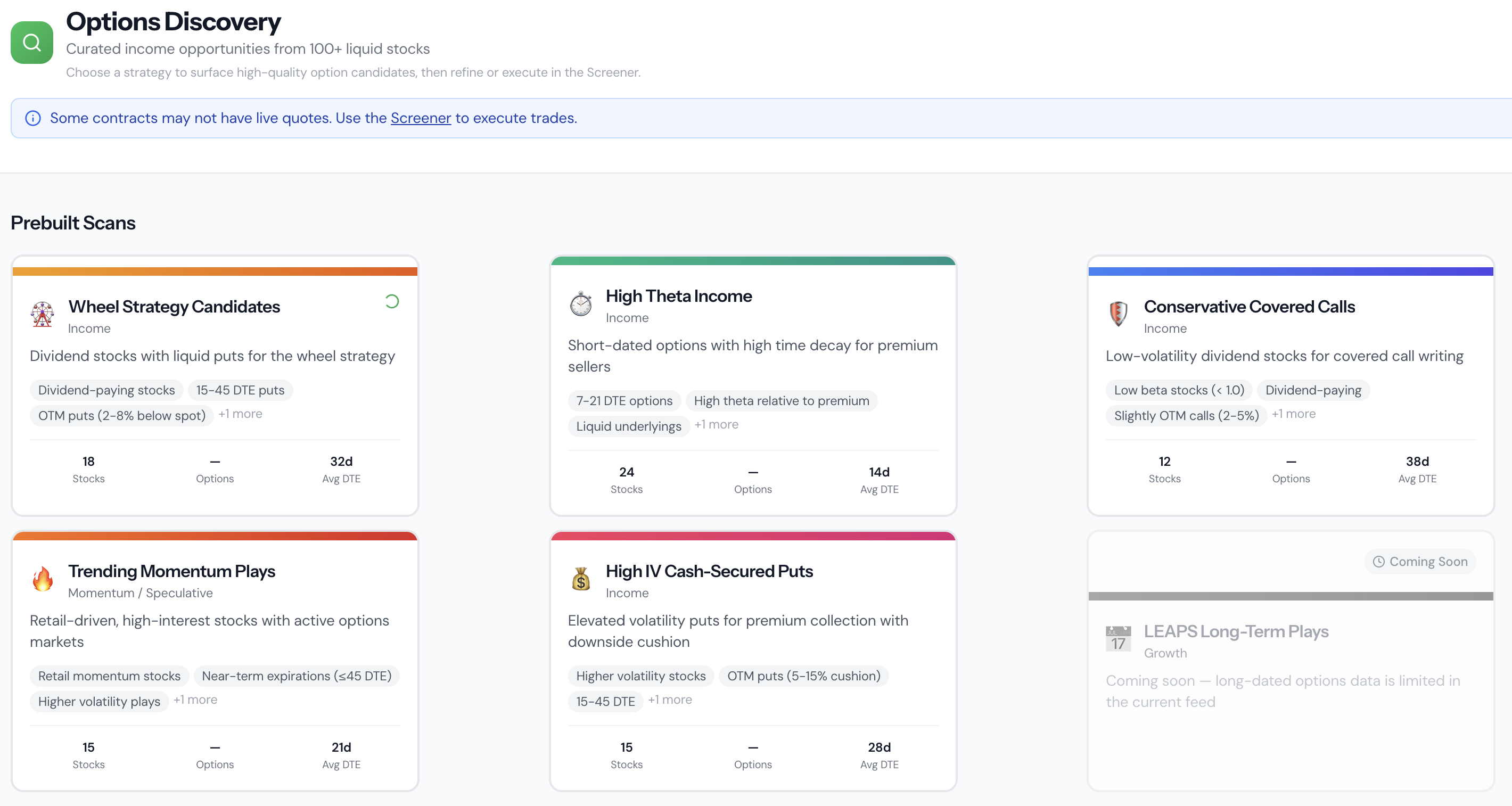Click the clock icon in the Coming Soon badge
The width and height of the screenshot is (1512, 806).
(1379, 562)
